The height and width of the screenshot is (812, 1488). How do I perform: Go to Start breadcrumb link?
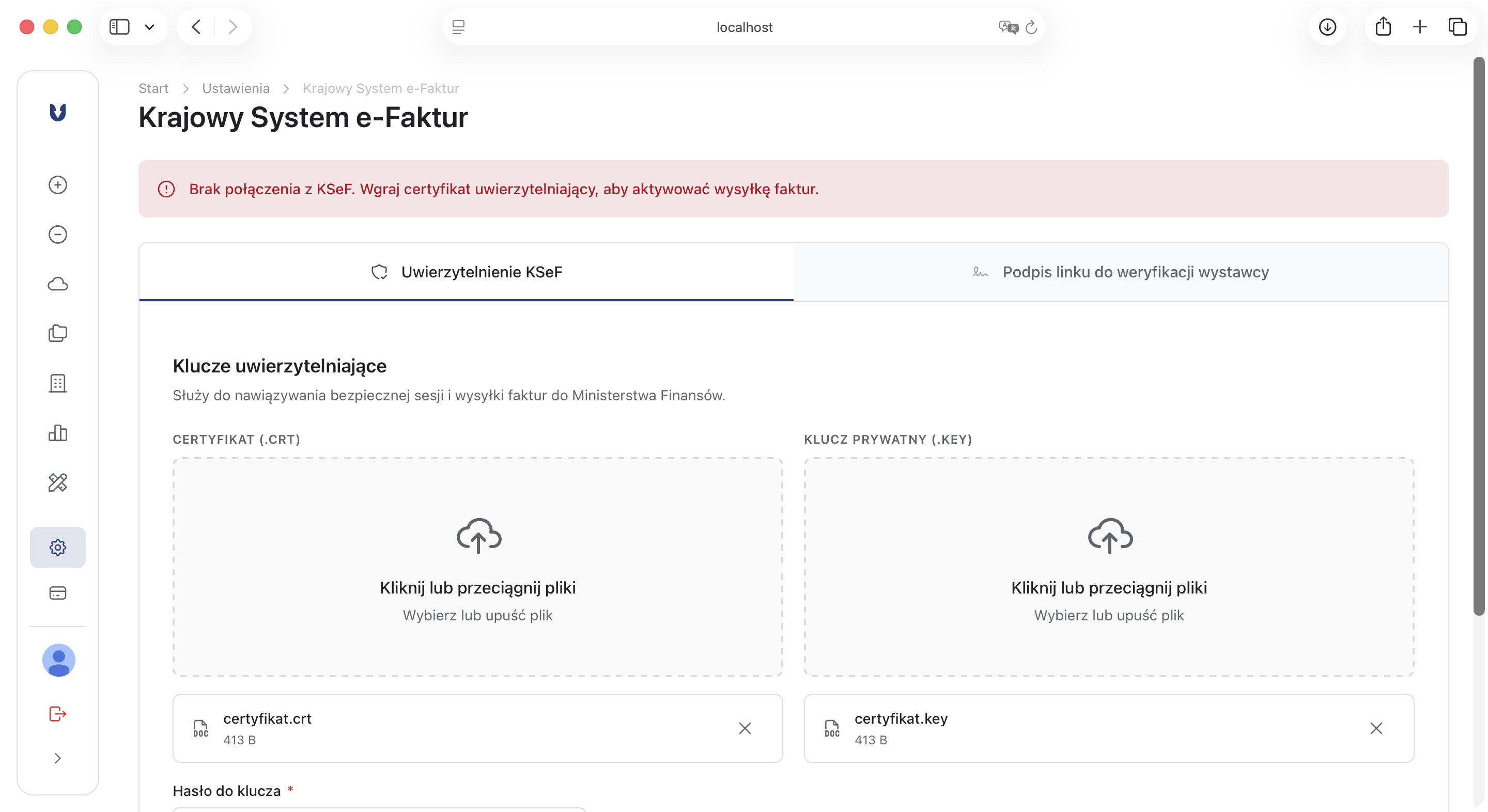click(153, 88)
